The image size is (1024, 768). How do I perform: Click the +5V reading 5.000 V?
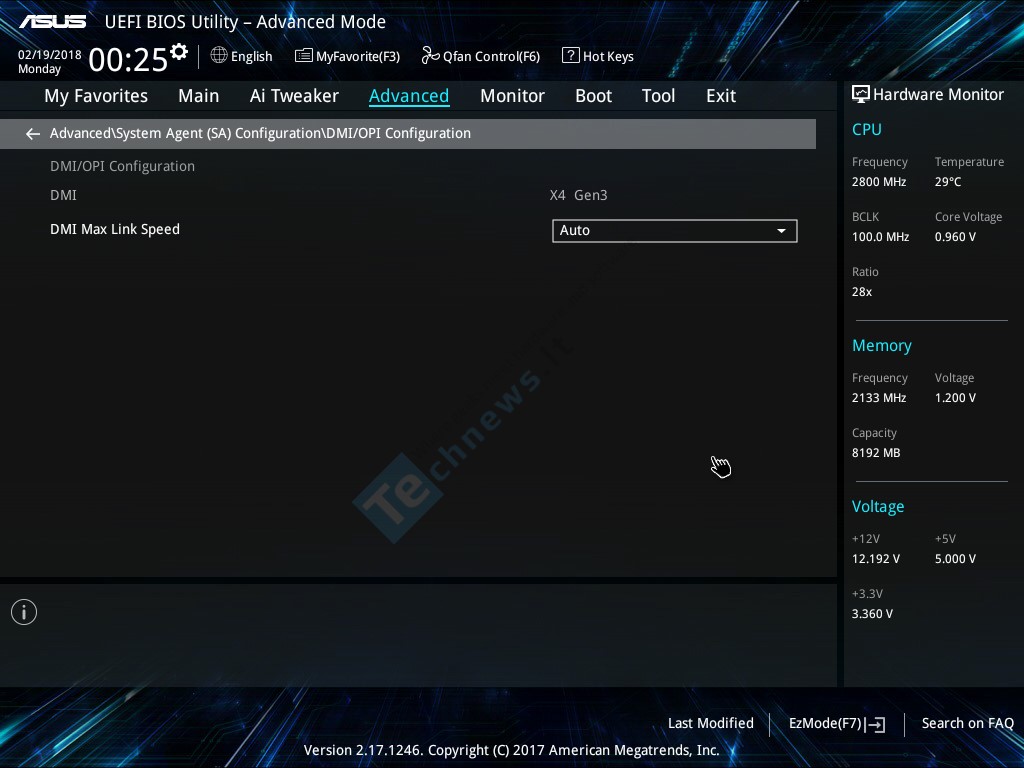(x=955, y=559)
